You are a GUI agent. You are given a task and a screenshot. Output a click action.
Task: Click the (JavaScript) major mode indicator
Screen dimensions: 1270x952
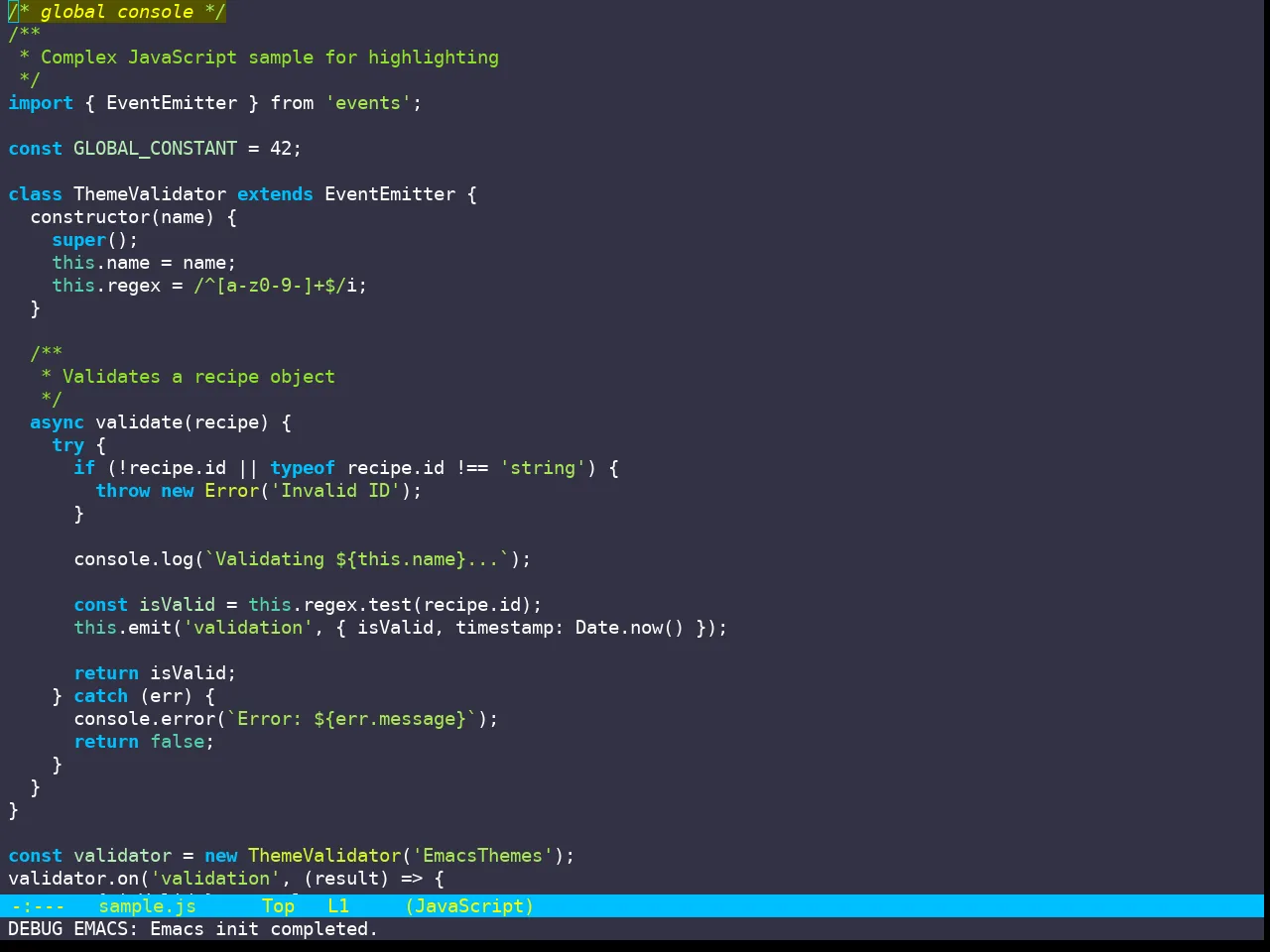coord(469,906)
